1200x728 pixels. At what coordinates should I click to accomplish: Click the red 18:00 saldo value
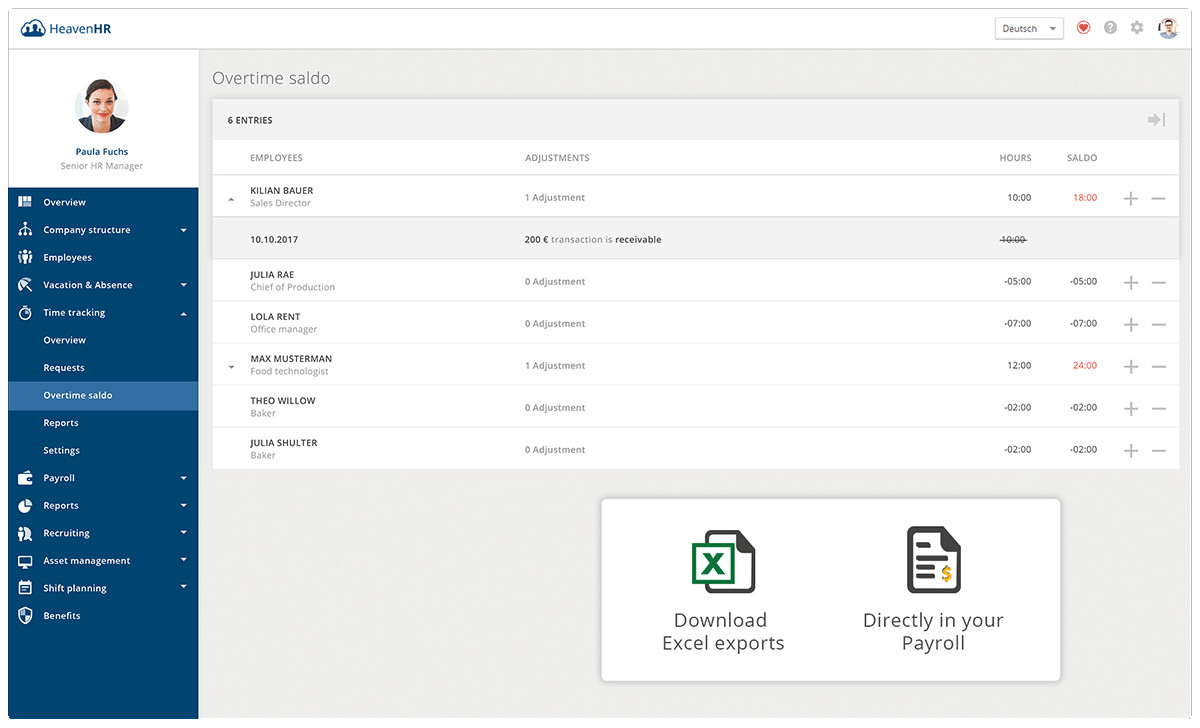(1084, 198)
